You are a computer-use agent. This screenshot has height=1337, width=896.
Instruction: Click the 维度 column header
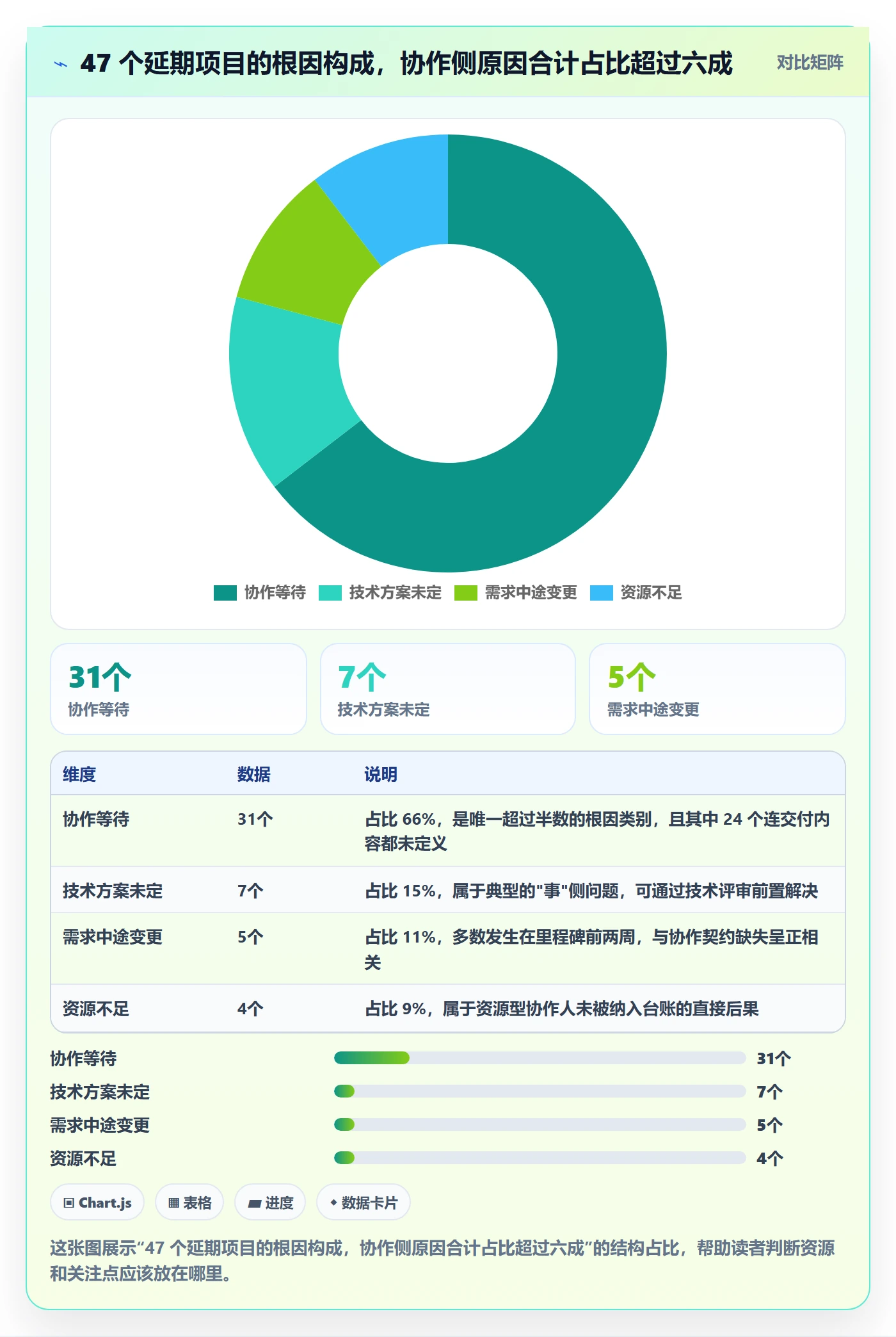[79, 774]
